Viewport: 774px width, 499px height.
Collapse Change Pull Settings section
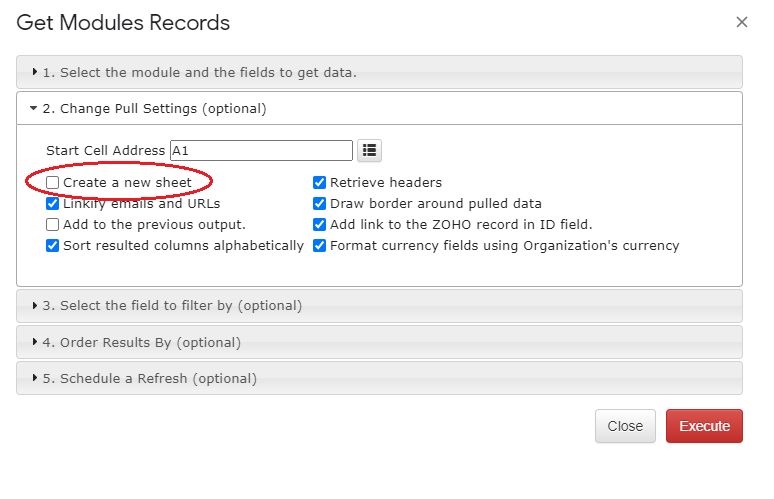coord(379,108)
